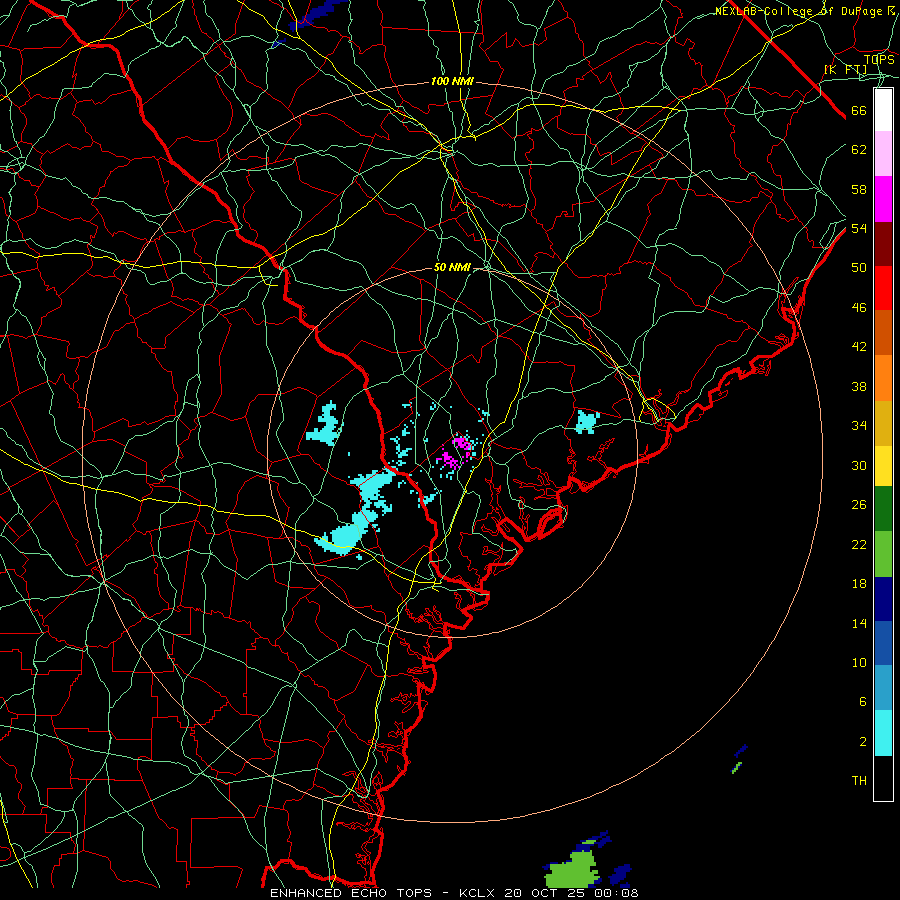Click the yellow 30 kft legend swatch
The height and width of the screenshot is (900, 900).
(x=883, y=465)
